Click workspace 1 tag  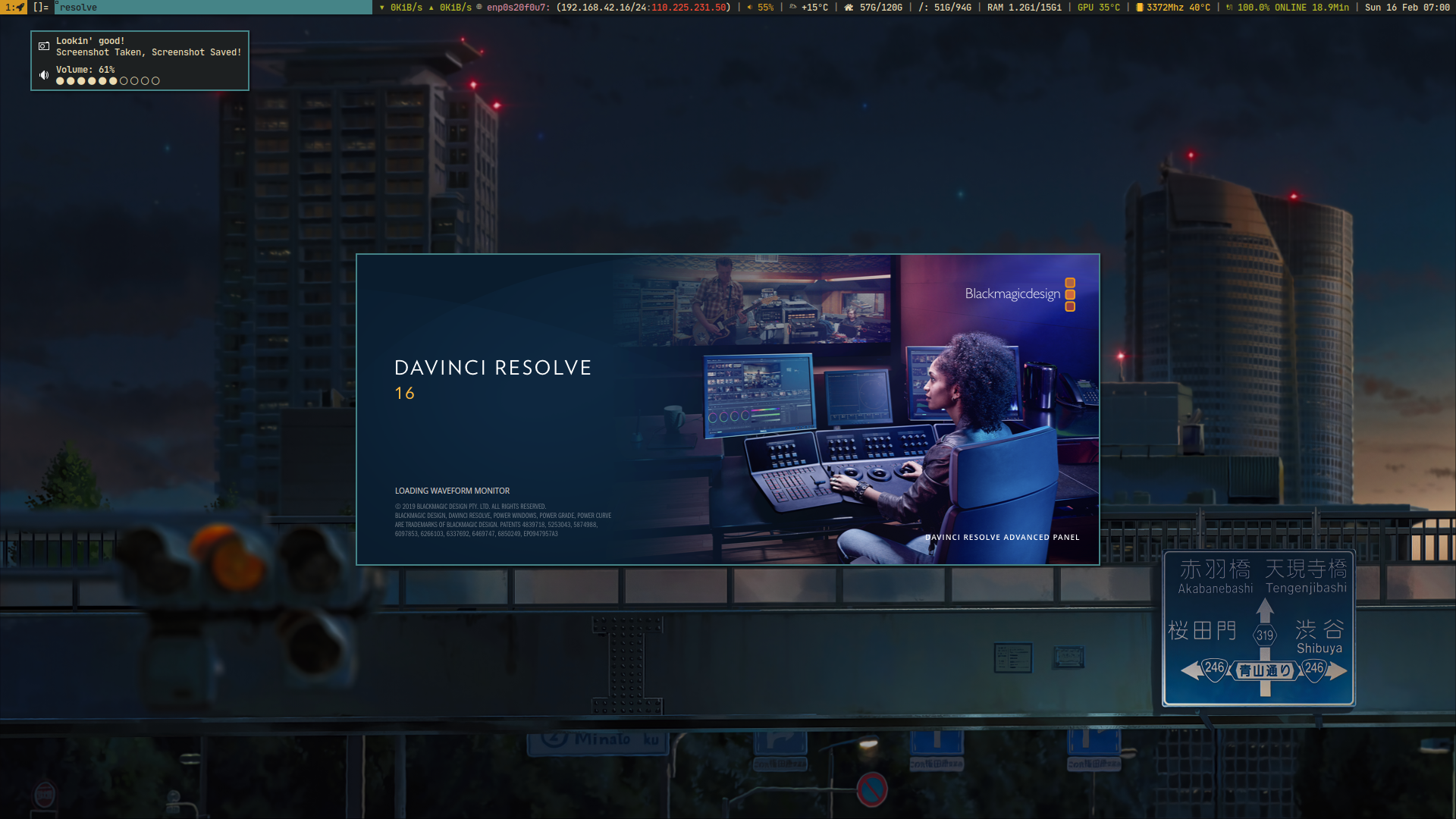(x=8, y=8)
